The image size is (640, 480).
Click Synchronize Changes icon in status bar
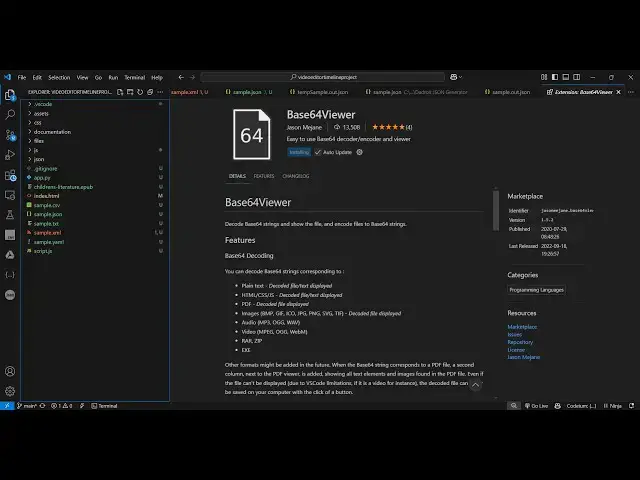[42, 406]
